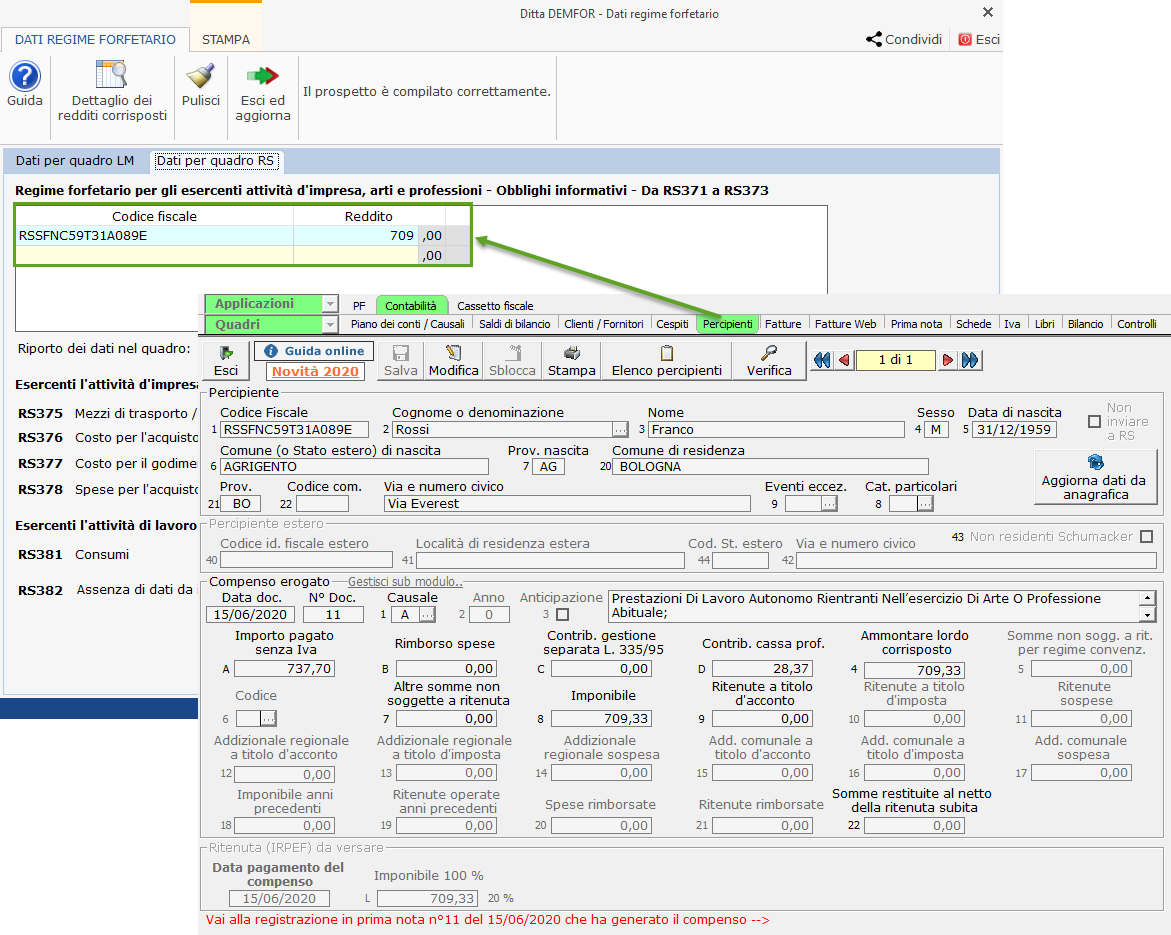Click the Importo pagato senza Iva field
The height and width of the screenshot is (935, 1171).
[284, 668]
